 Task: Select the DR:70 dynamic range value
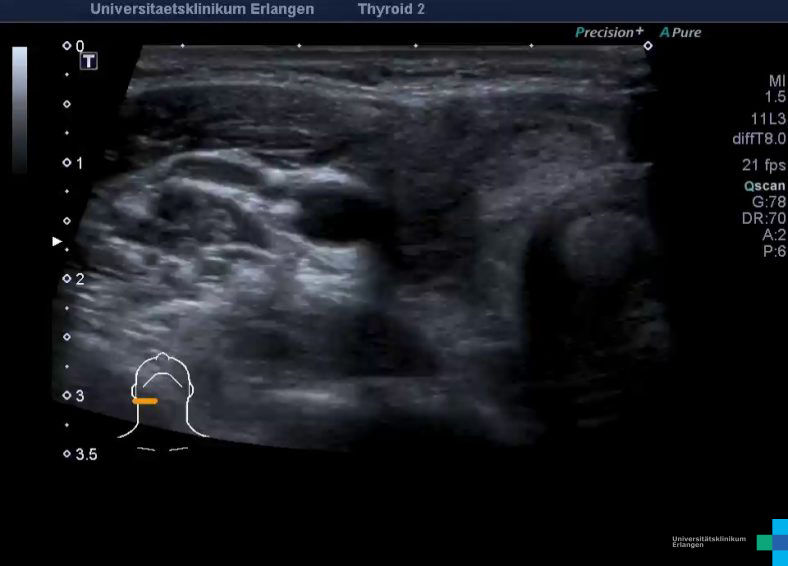click(x=766, y=218)
